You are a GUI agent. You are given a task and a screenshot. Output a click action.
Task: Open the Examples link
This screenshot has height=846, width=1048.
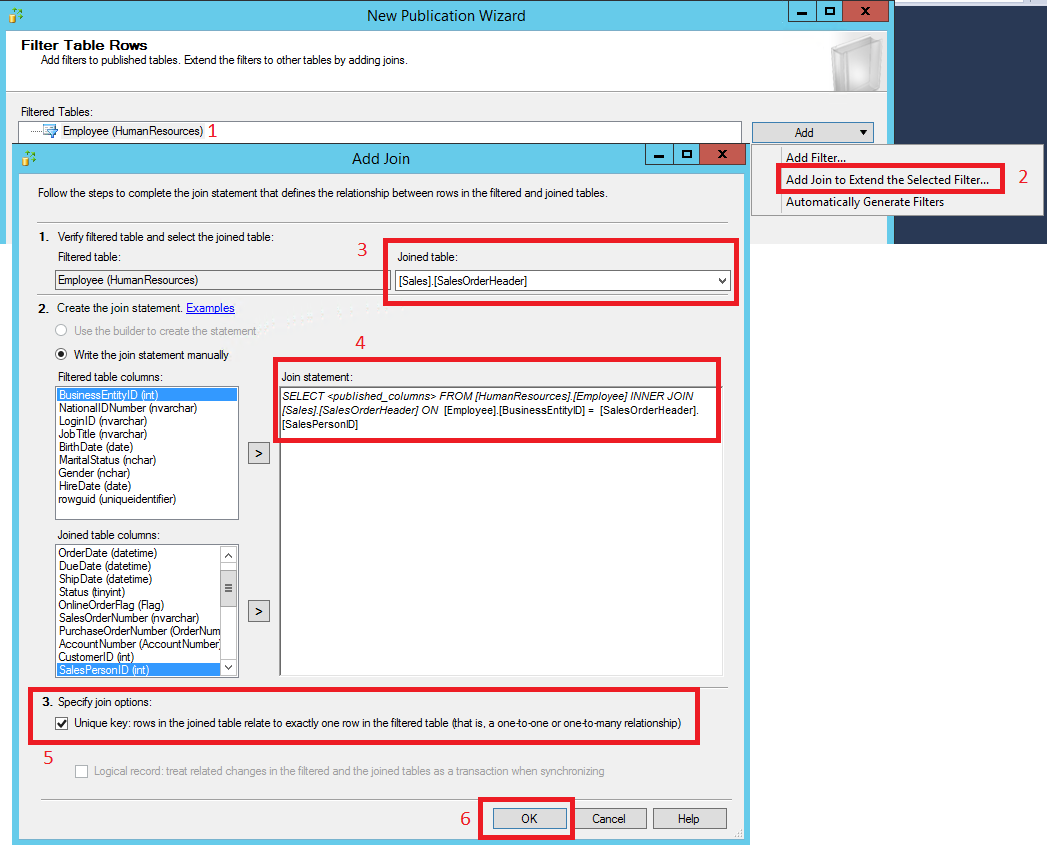(210, 307)
